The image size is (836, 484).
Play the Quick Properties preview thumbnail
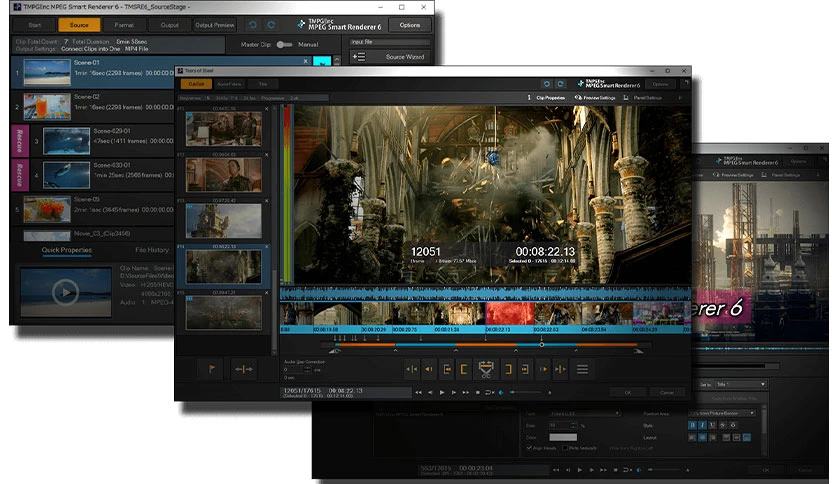point(66,292)
